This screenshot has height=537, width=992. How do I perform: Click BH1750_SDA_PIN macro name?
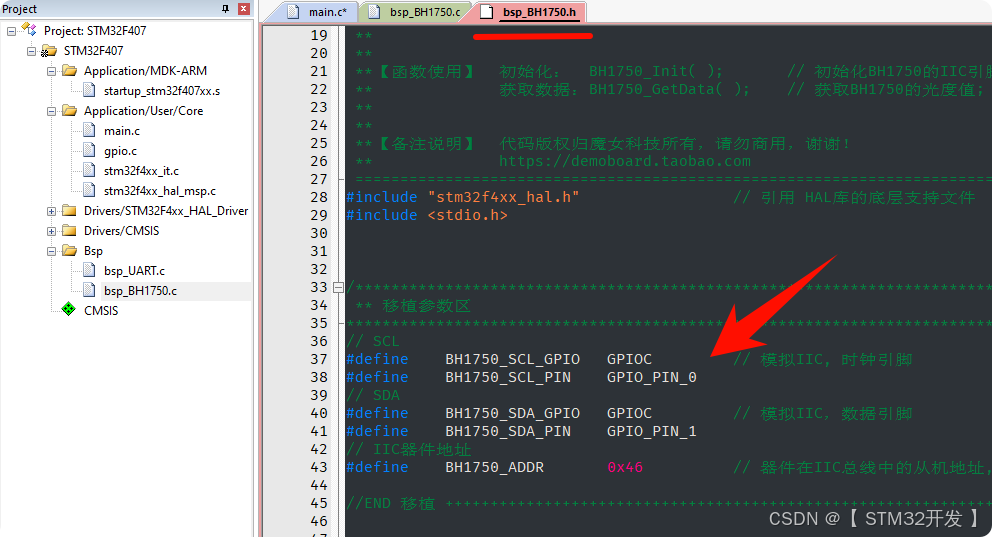507,431
